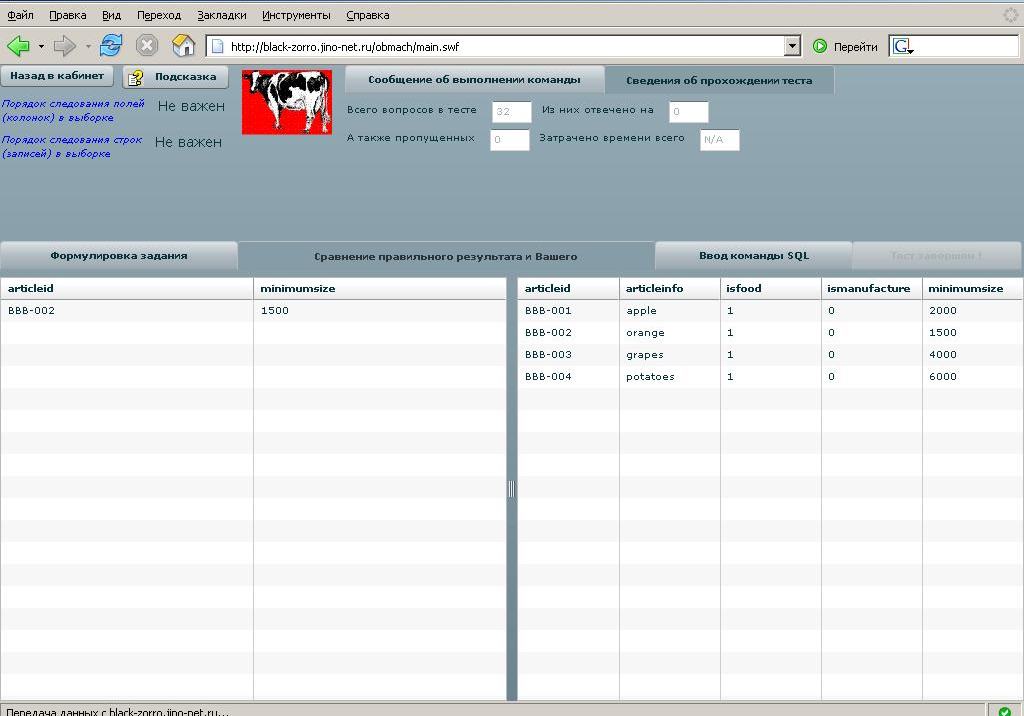Screen dimensions: 1024x716
Task: Click the browser Back arrow icon
Action: coord(18,46)
